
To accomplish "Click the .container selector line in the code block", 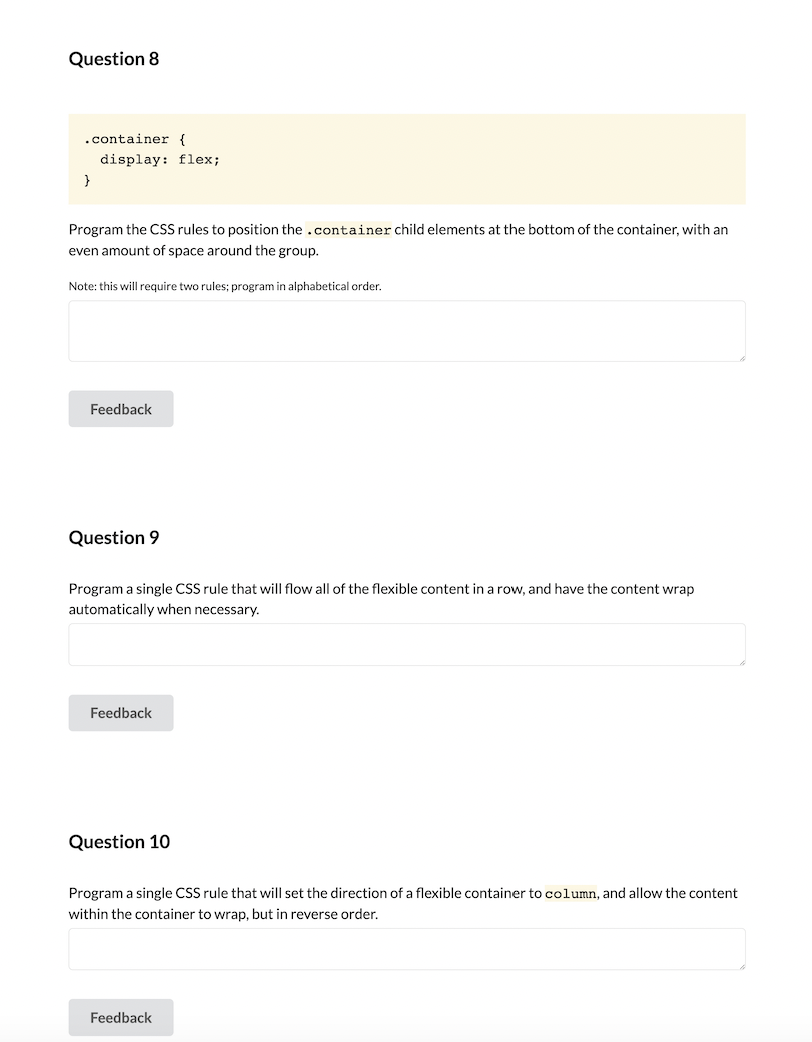I will tap(134, 138).
